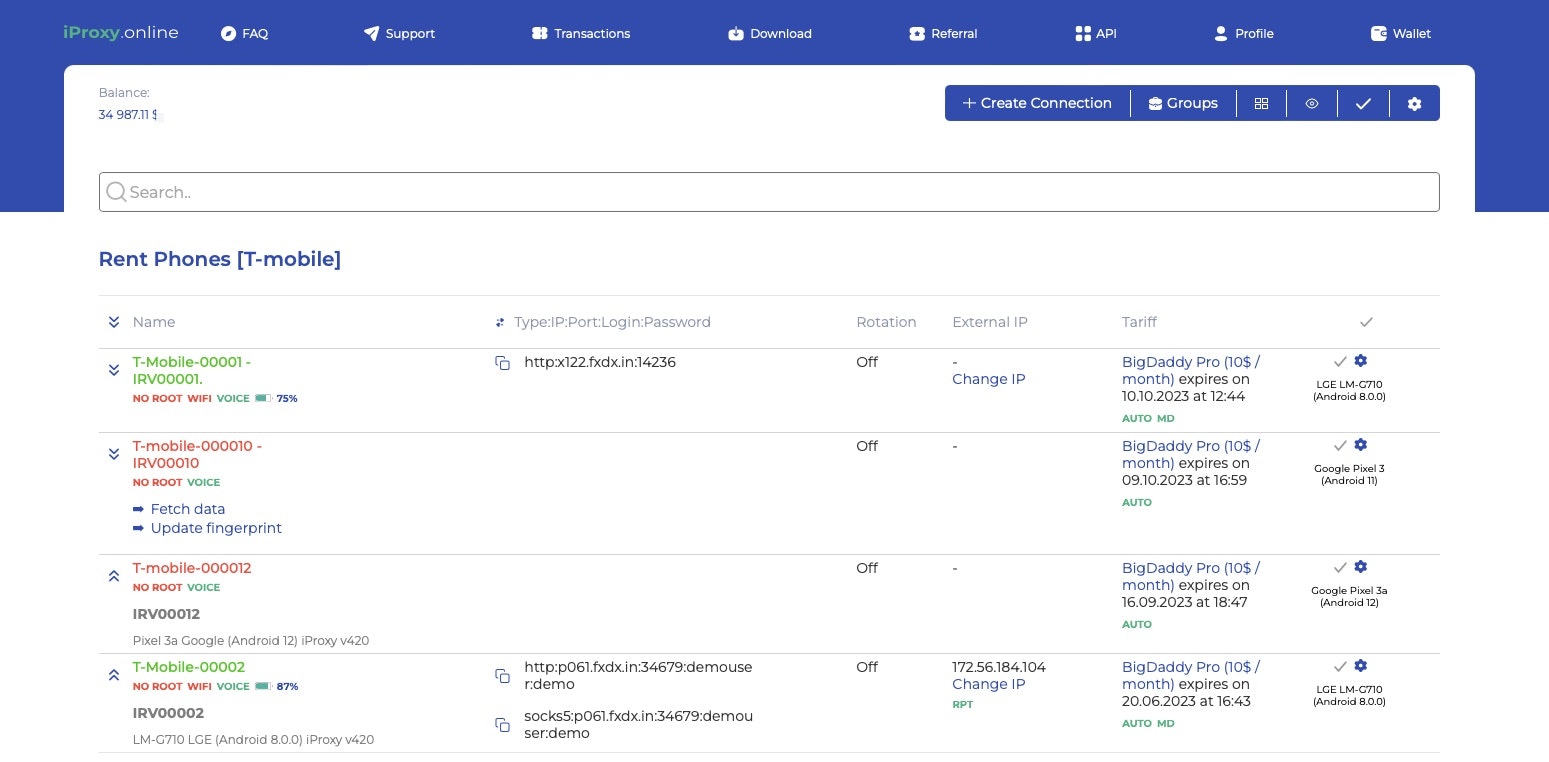This screenshot has height=762, width=1549.
Task: Open the T-Mobile-00002 connection name
Action: 188,667
